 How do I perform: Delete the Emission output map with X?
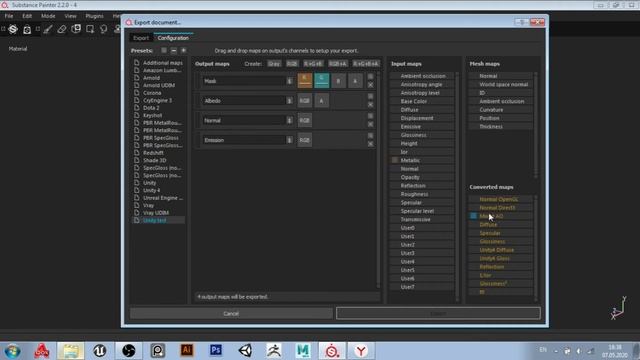(x=370, y=144)
